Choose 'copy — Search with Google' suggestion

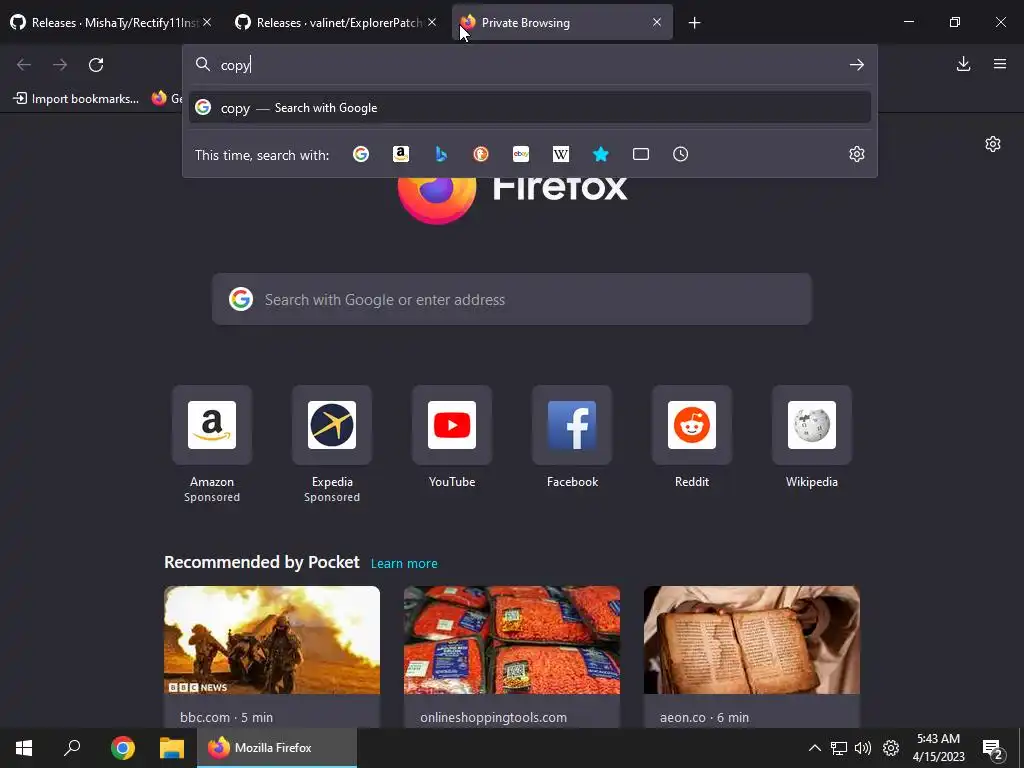point(530,108)
